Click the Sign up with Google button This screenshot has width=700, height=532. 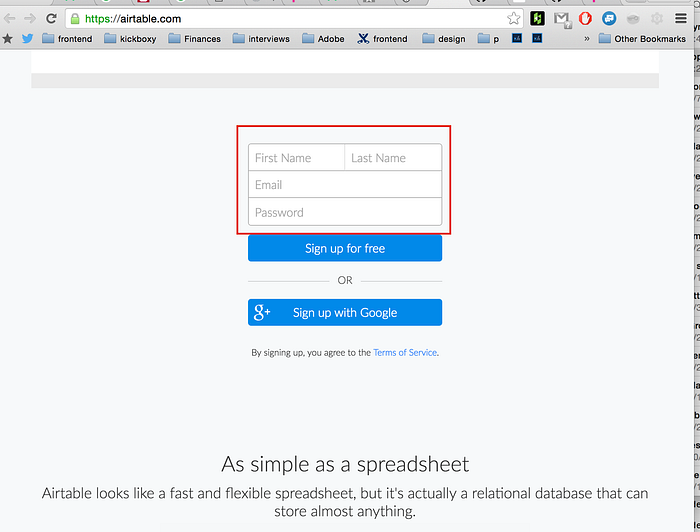[345, 312]
